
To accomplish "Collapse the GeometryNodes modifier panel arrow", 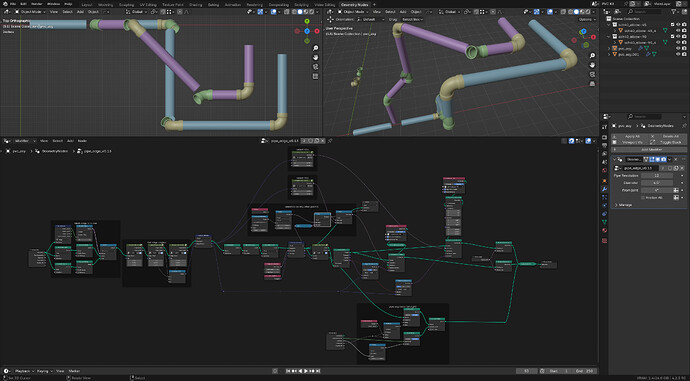I will pyautogui.click(x=615, y=159).
